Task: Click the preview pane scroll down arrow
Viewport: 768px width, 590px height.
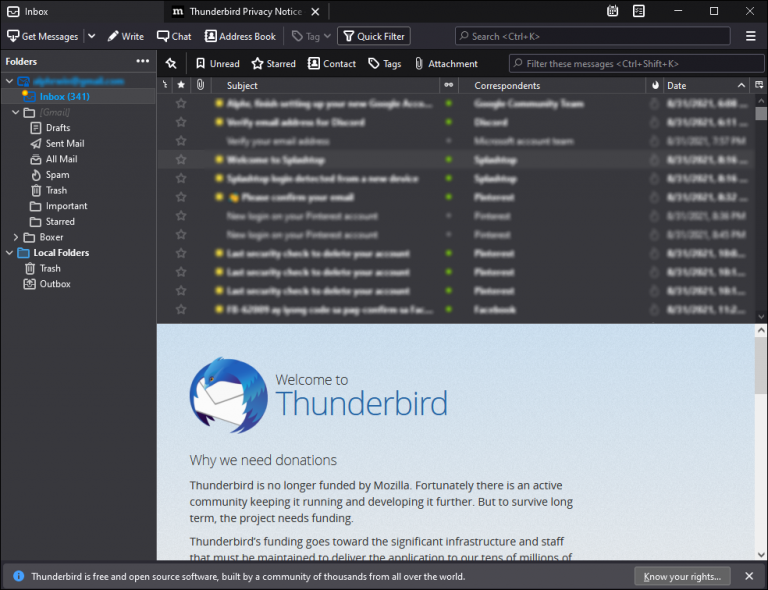Action: point(761,555)
